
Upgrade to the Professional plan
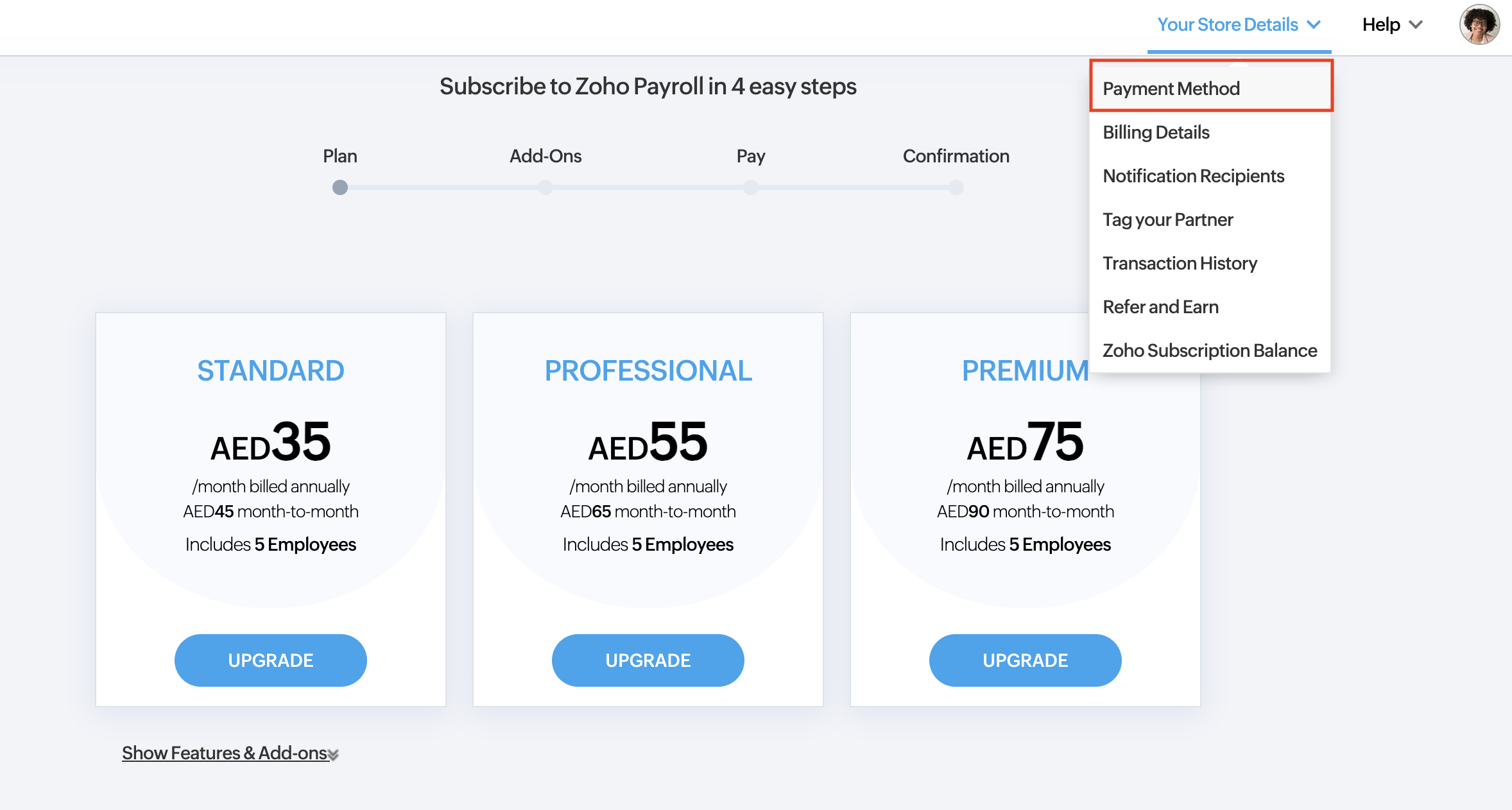[x=648, y=660]
